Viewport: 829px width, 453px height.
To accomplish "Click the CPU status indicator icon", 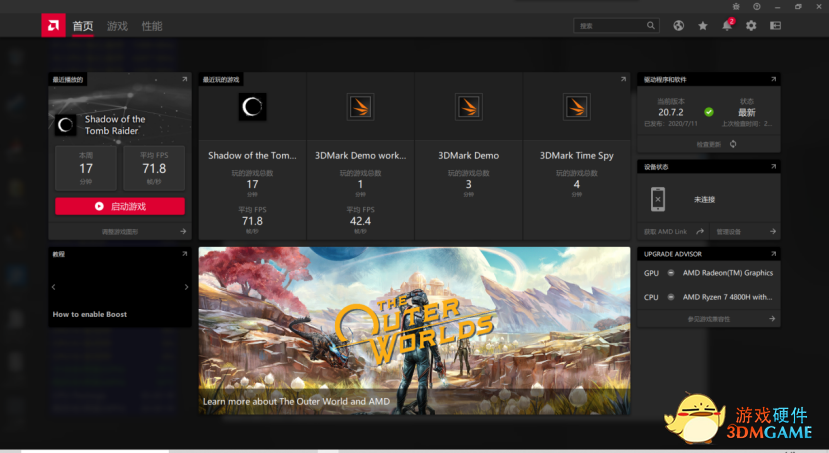I will 671,297.
